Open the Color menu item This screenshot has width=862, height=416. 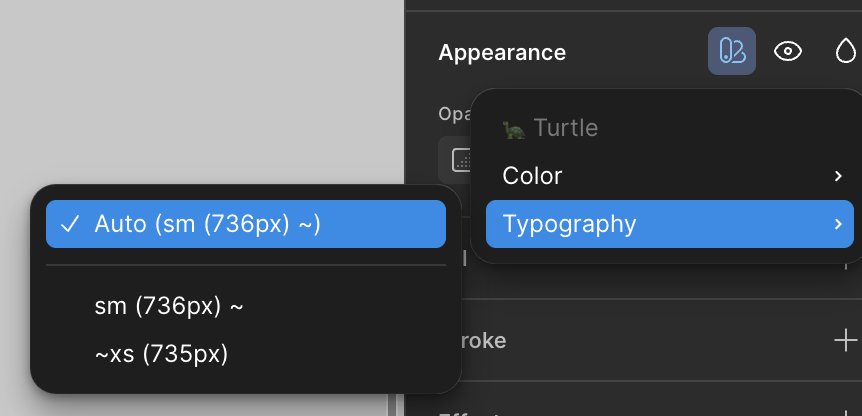tap(533, 176)
